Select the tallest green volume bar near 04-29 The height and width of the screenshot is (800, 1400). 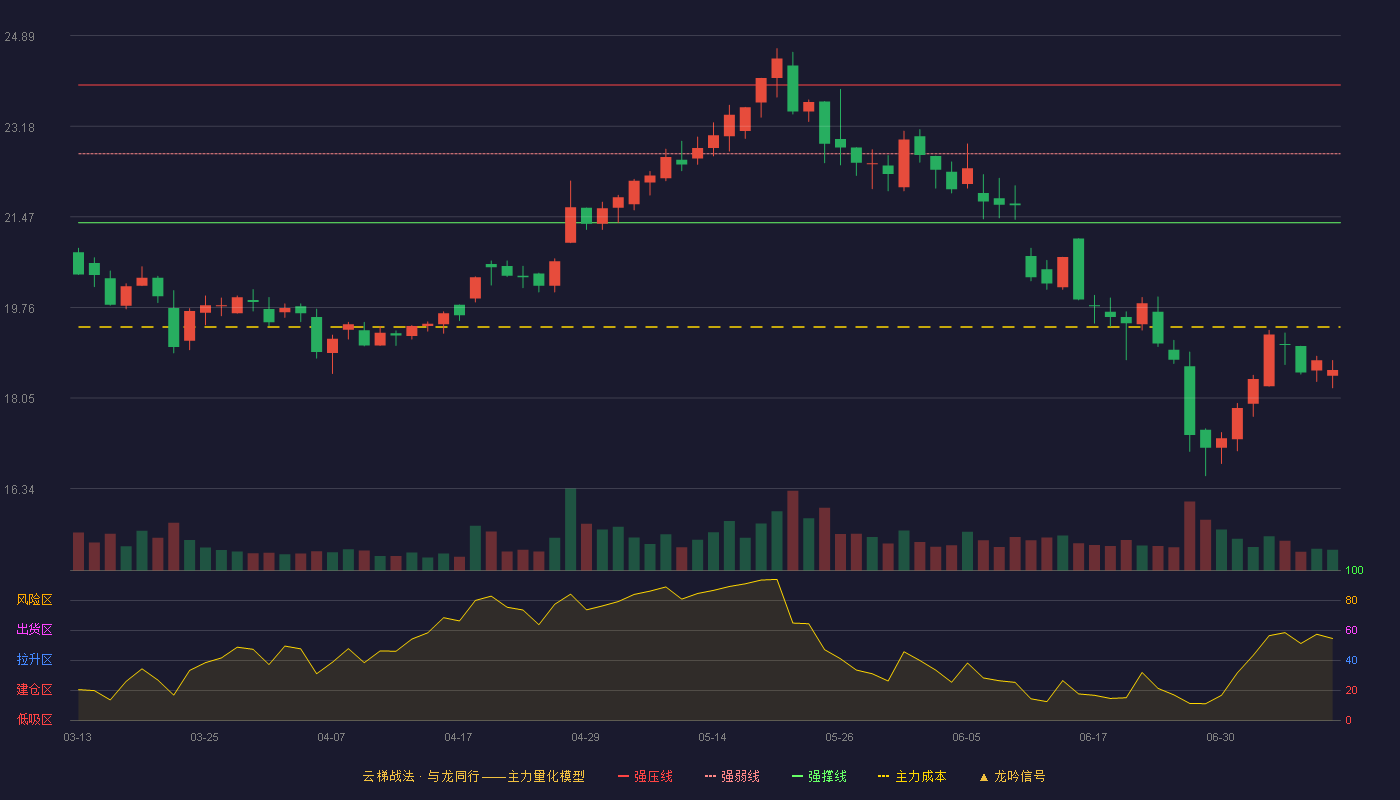point(570,530)
